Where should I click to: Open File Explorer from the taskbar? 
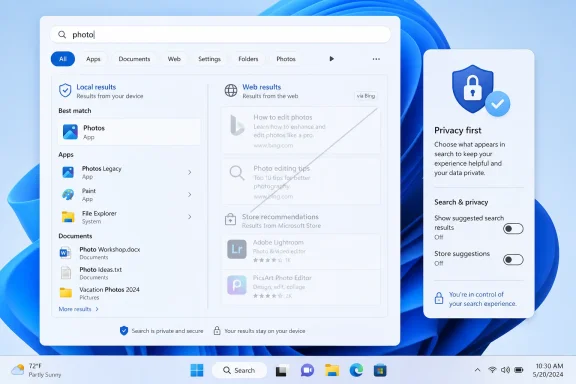click(x=332, y=370)
